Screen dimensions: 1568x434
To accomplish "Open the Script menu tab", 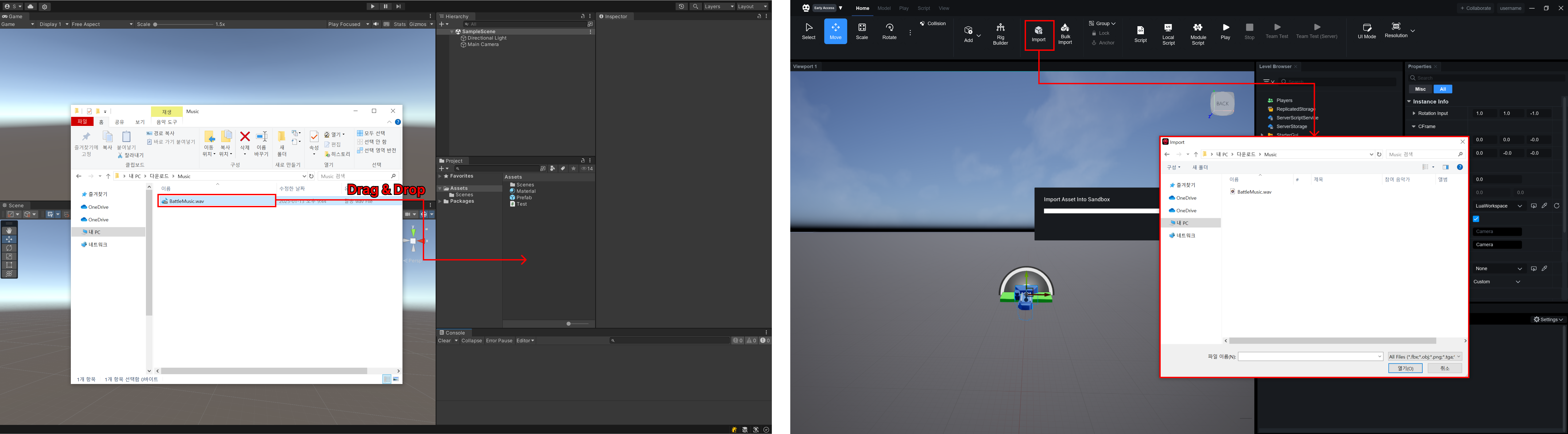I will coord(923,9).
